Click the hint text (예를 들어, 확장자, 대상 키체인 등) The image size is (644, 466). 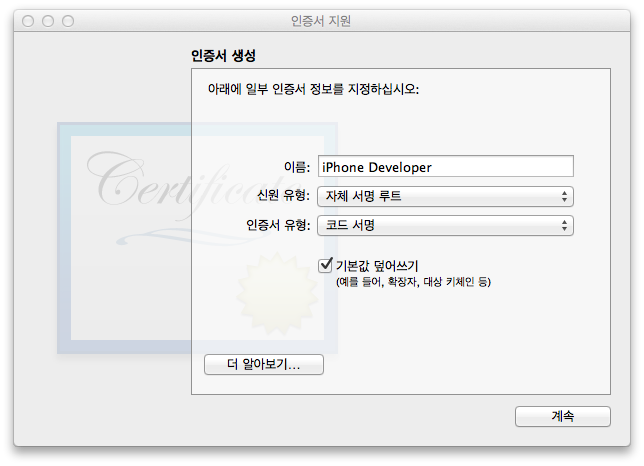click(x=413, y=282)
